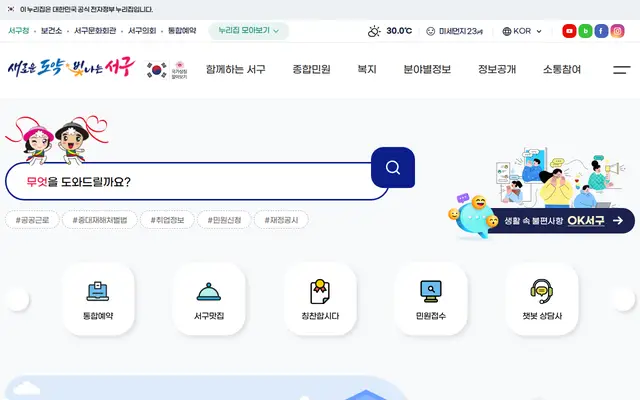The width and height of the screenshot is (640, 400).
Task: Go to 보건소 top link
Action: 51,31
